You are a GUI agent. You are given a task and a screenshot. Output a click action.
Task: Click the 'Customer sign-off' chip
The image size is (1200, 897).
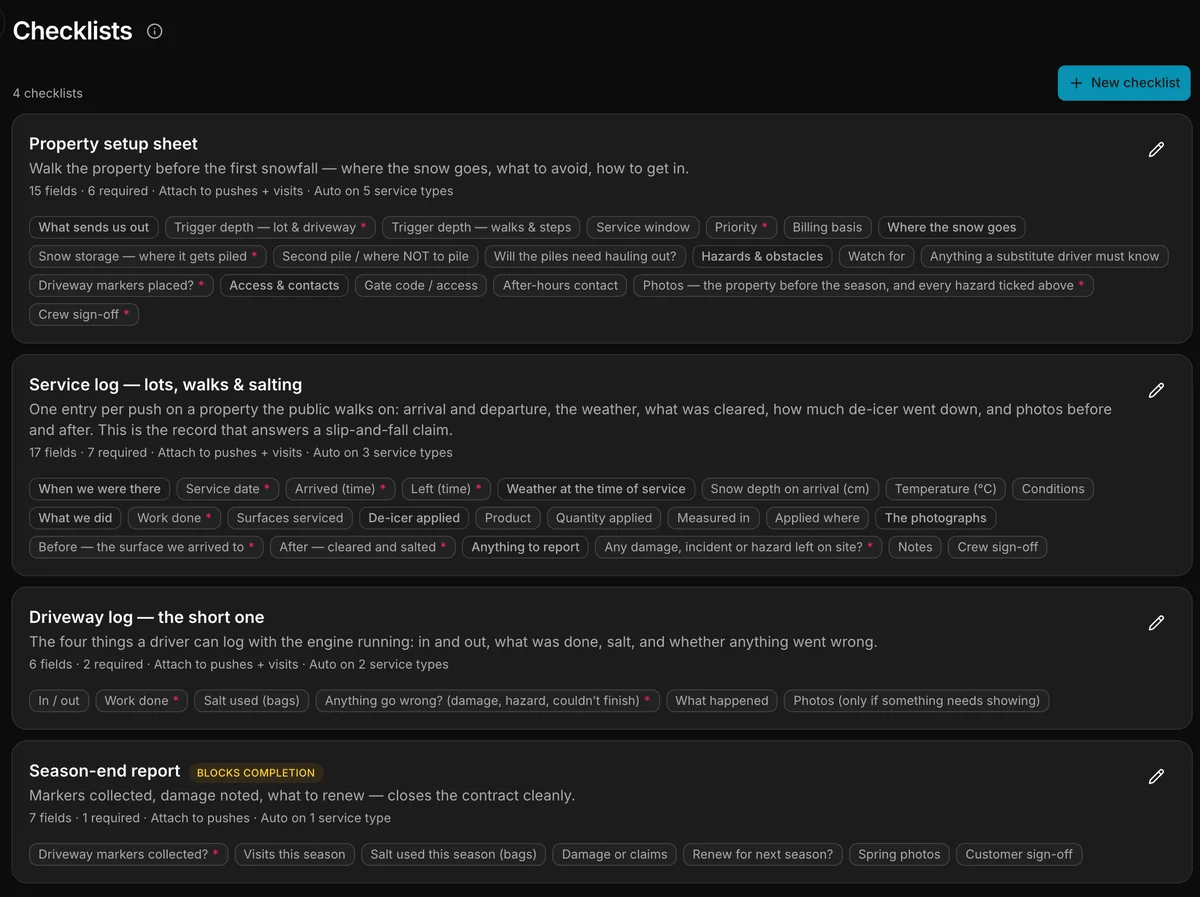click(1019, 855)
